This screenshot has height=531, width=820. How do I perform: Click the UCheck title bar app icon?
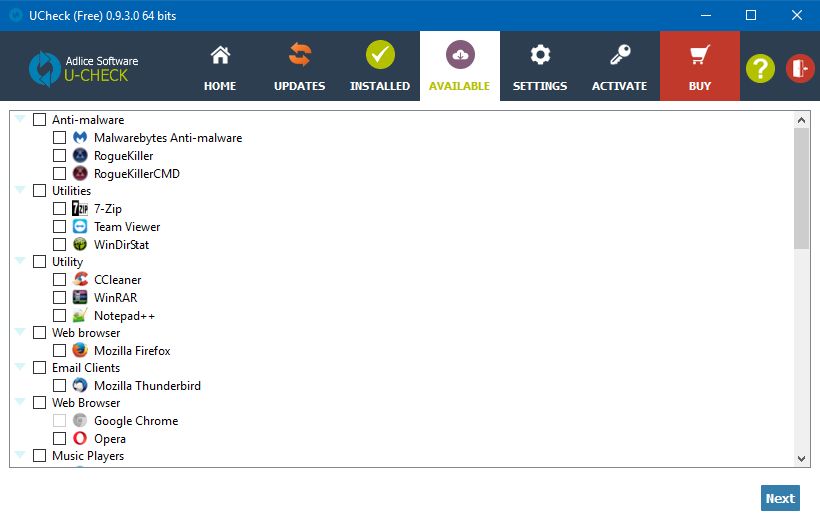[16, 15]
